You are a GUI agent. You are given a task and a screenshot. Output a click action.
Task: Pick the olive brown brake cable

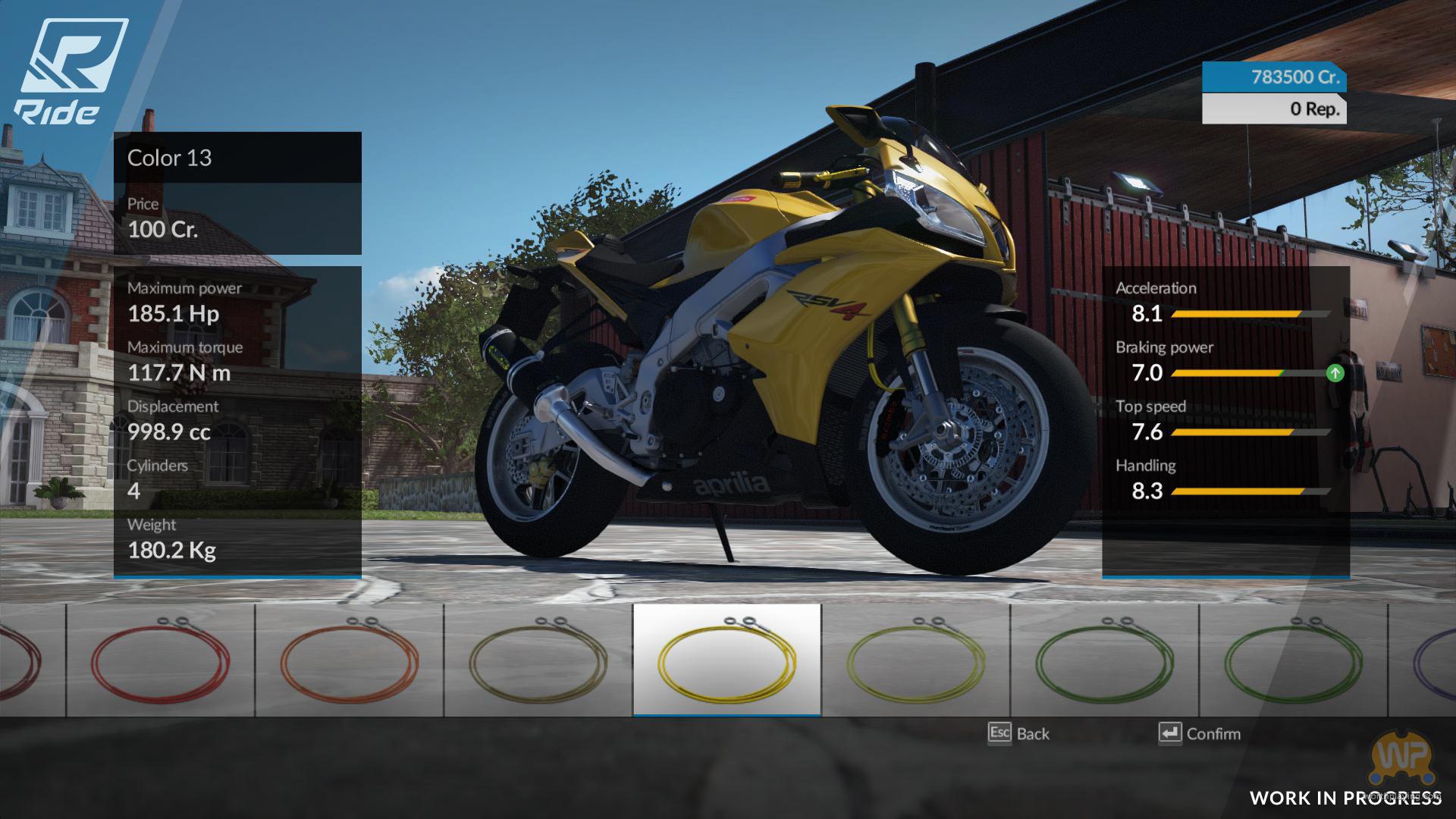[x=538, y=660]
